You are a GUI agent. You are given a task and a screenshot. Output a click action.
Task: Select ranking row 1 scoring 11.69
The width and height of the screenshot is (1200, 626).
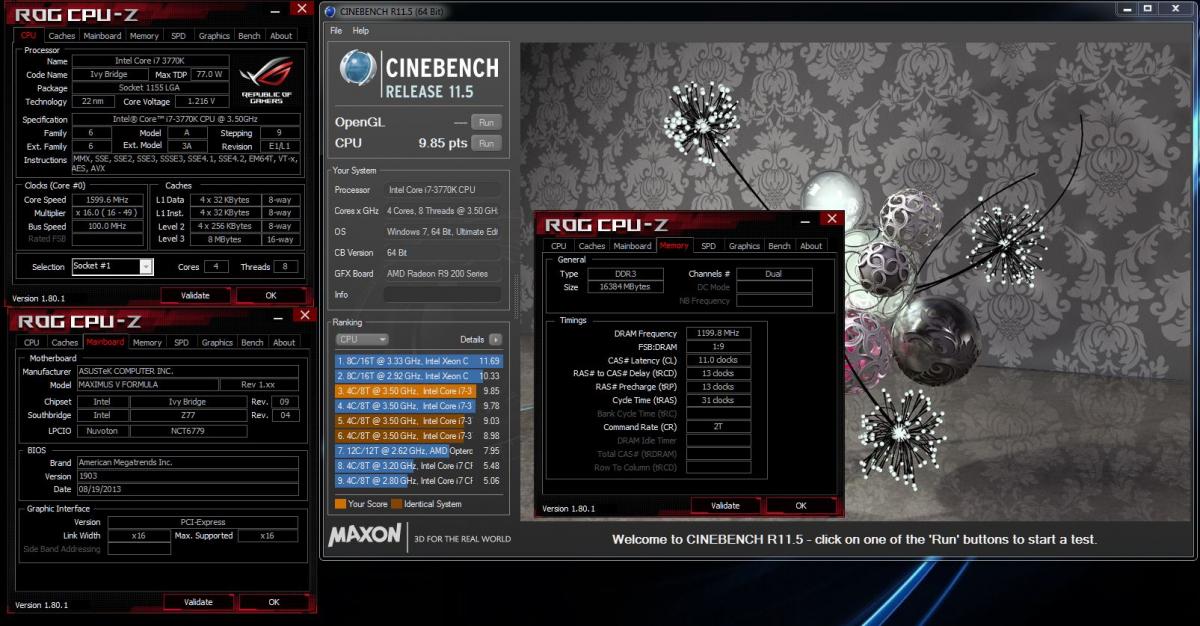(x=419, y=361)
